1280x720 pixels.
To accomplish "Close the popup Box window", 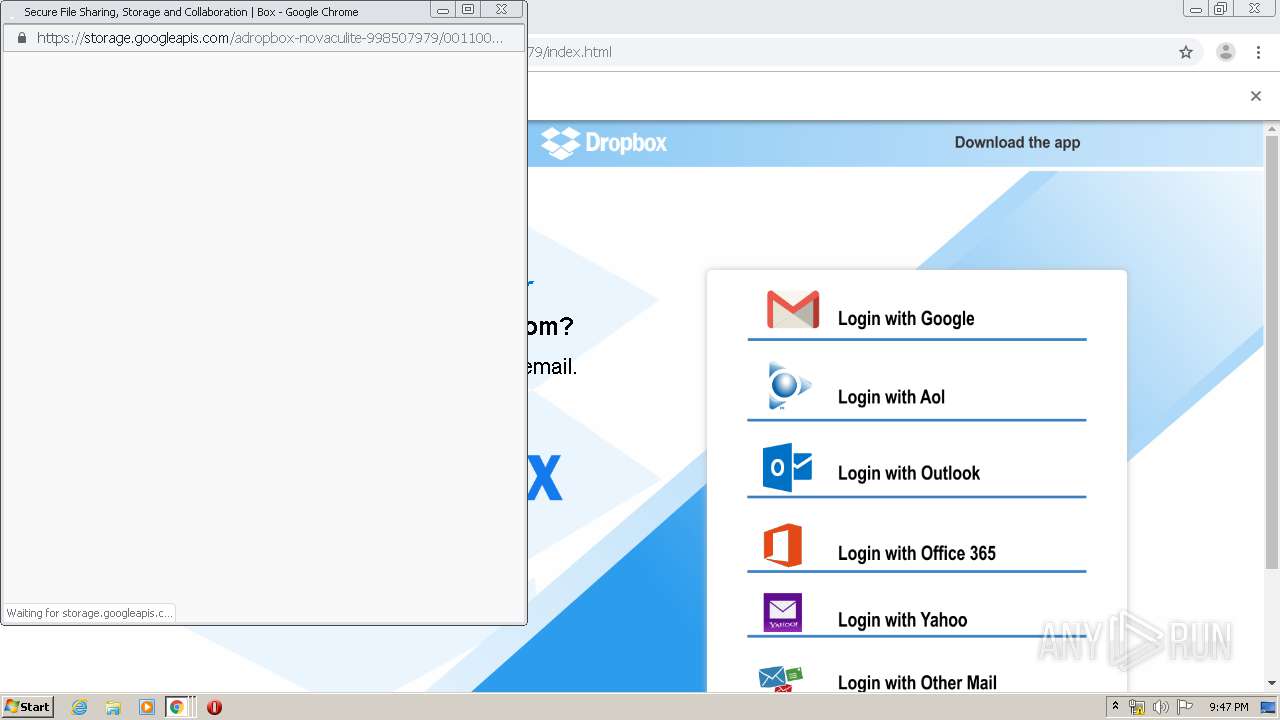I will pos(502,10).
